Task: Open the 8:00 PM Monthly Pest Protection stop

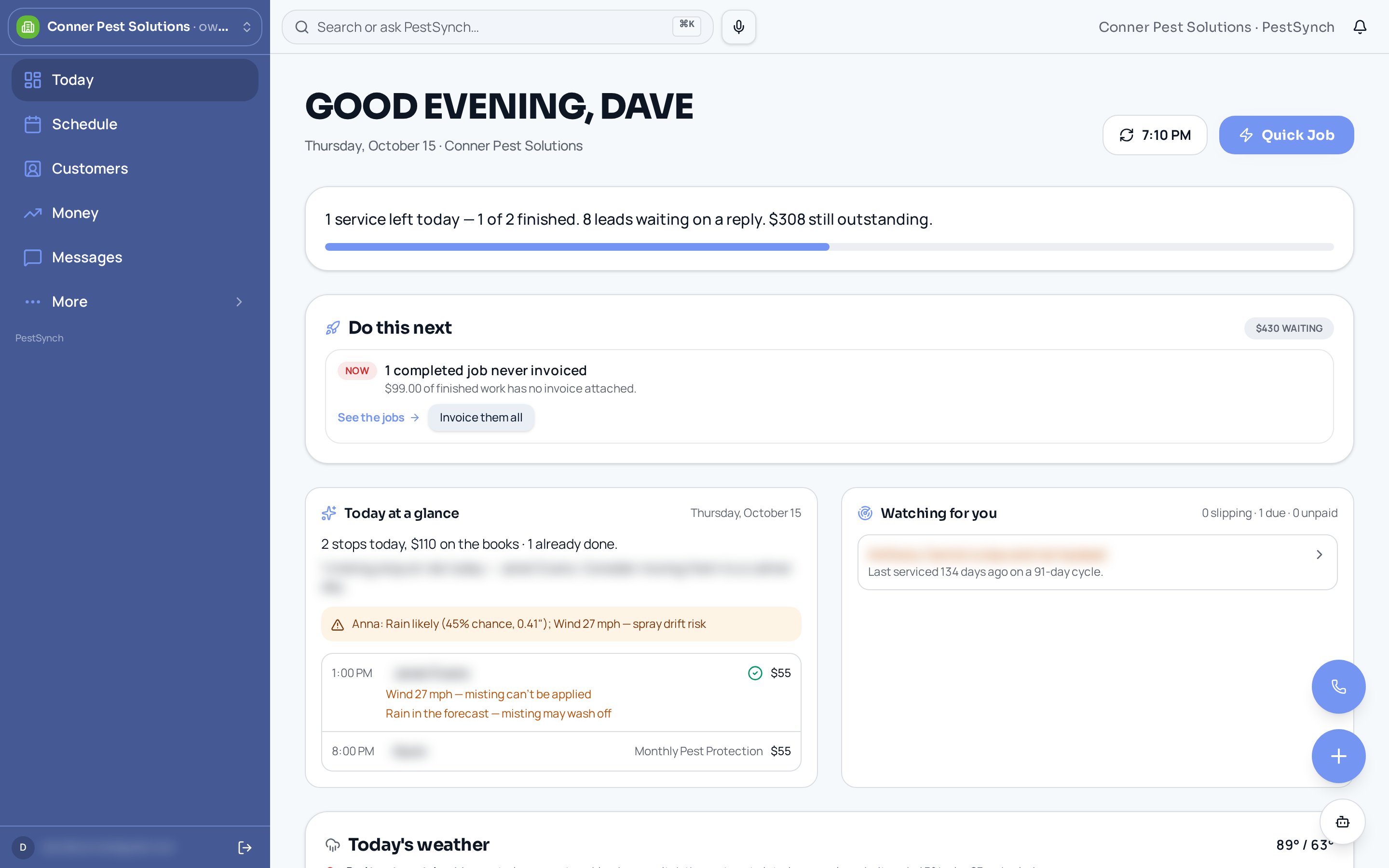Action: (x=561, y=751)
